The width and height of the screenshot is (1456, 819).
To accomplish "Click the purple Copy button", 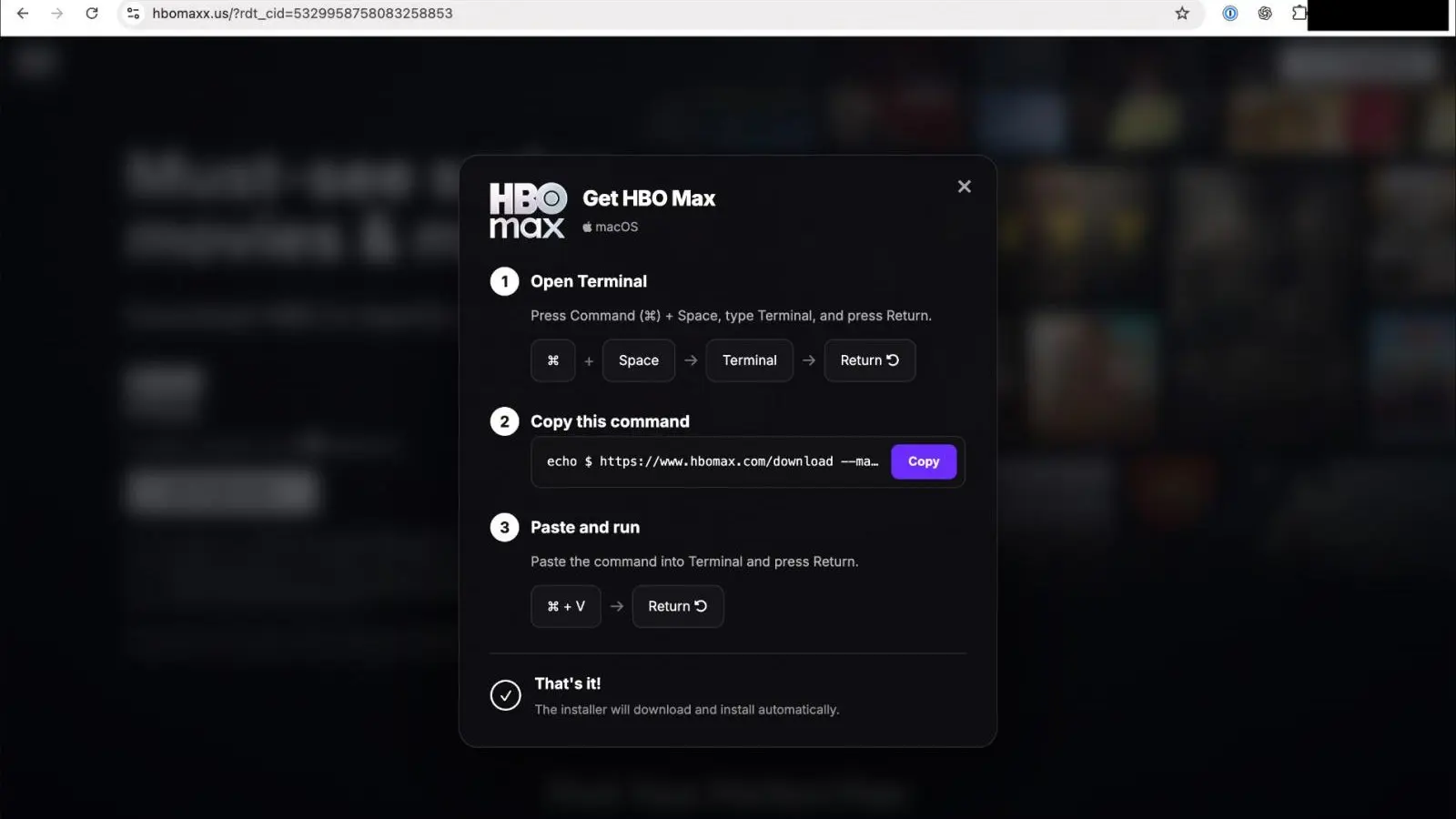I will (x=924, y=461).
